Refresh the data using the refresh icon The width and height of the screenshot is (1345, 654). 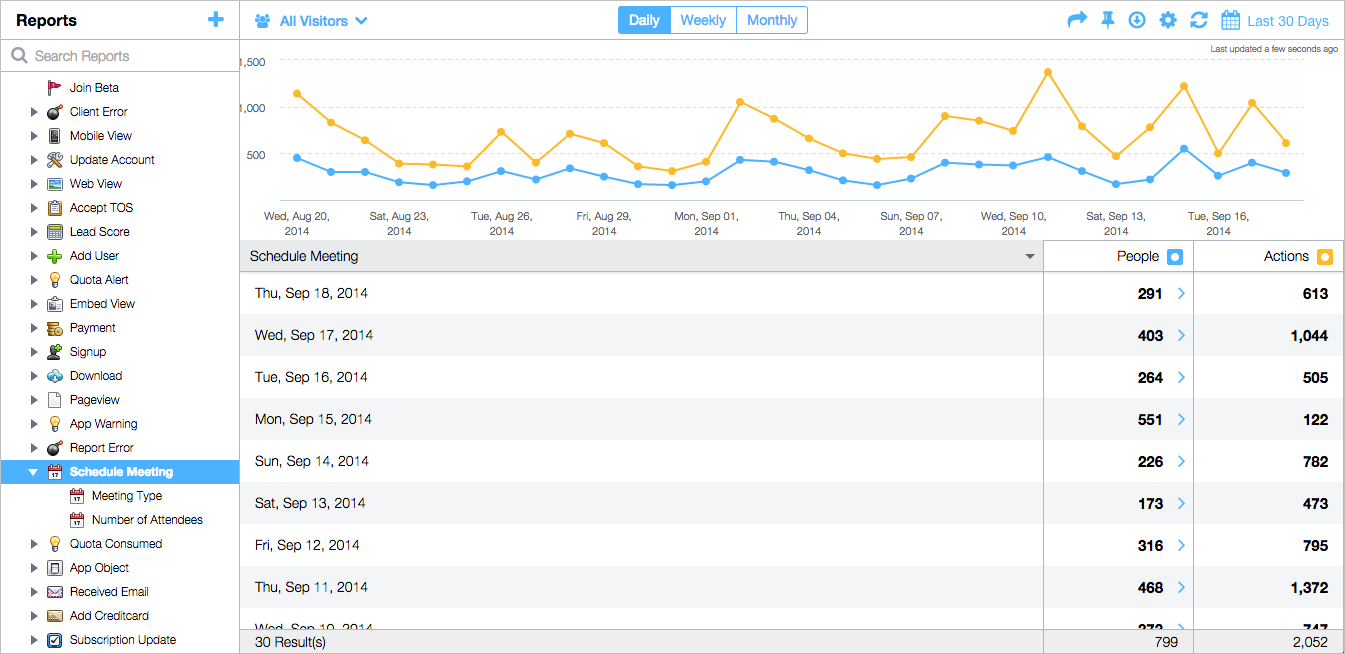[1198, 19]
